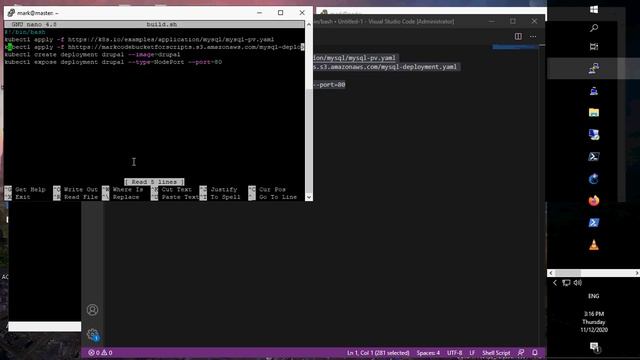
Task: Select the active PuTTY taskbar icon
Action: pyautogui.click(x=594, y=68)
